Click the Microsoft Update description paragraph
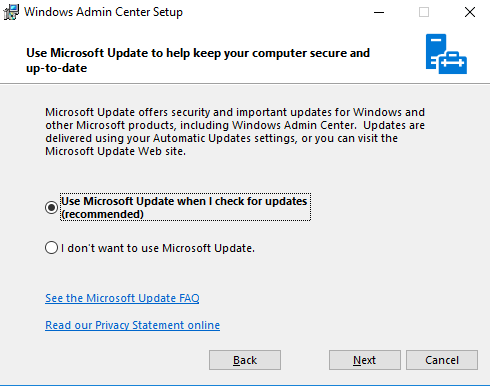Image resolution: width=490 pixels, height=386 pixels. (235, 131)
